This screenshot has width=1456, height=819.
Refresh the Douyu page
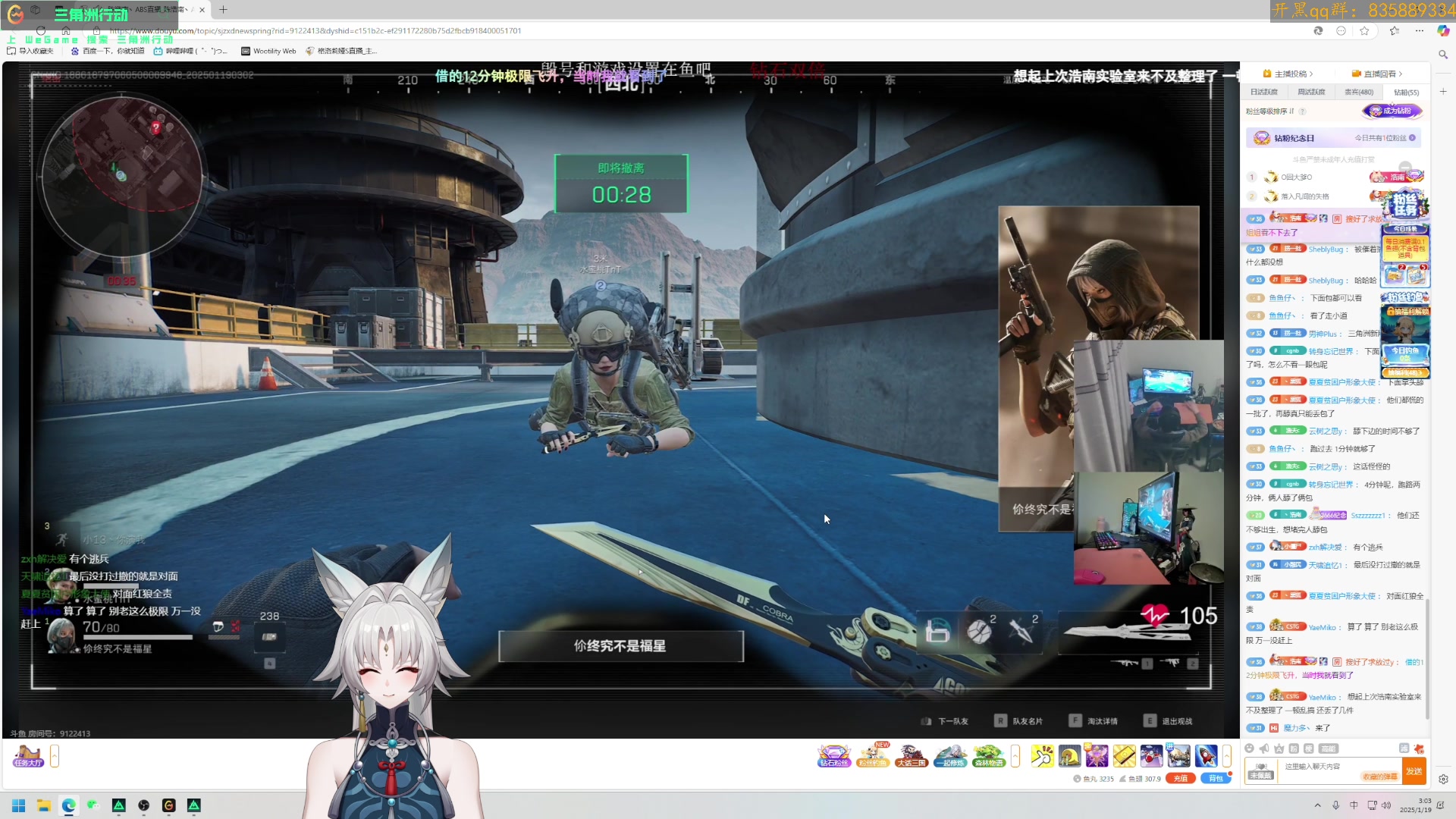point(41,31)
